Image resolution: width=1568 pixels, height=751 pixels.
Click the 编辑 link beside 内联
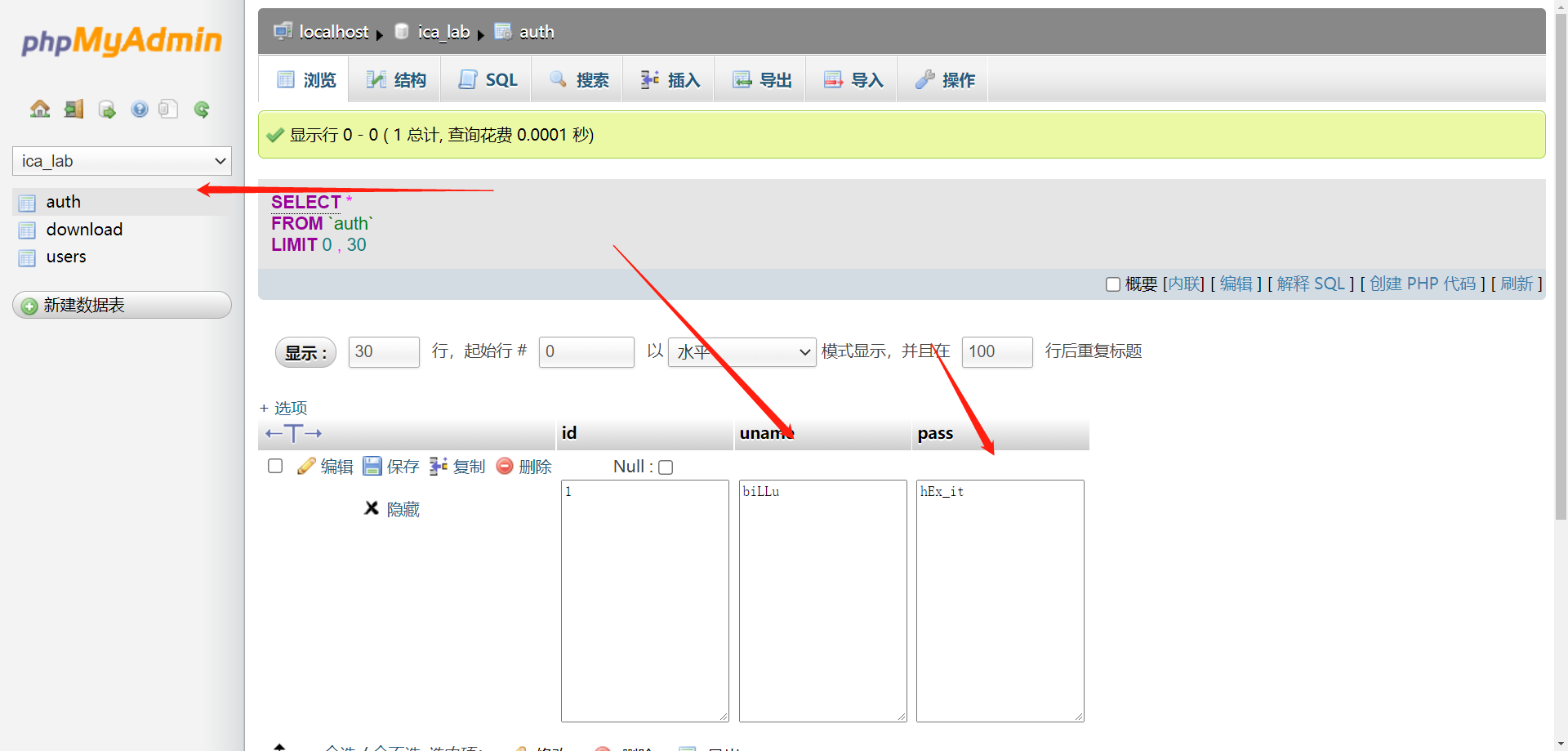click(1236, 284)
